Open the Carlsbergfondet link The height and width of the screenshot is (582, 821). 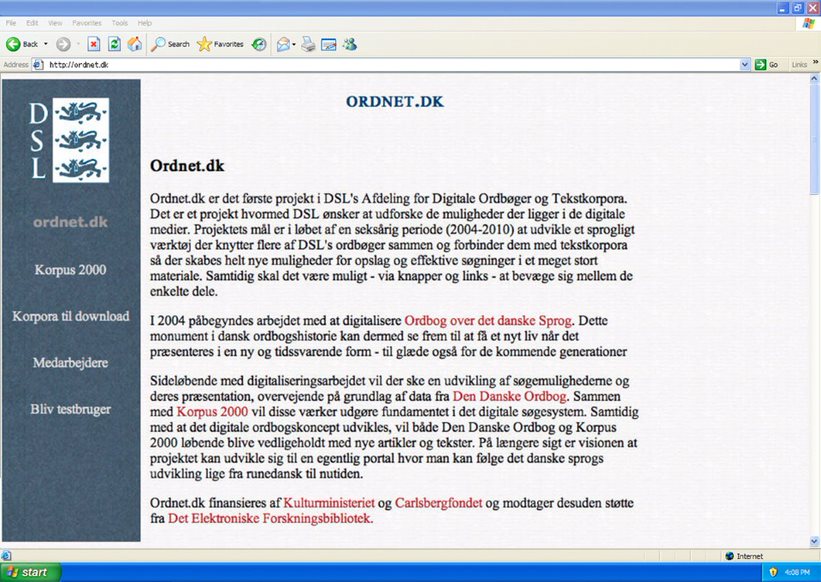(x=438, y=503)
